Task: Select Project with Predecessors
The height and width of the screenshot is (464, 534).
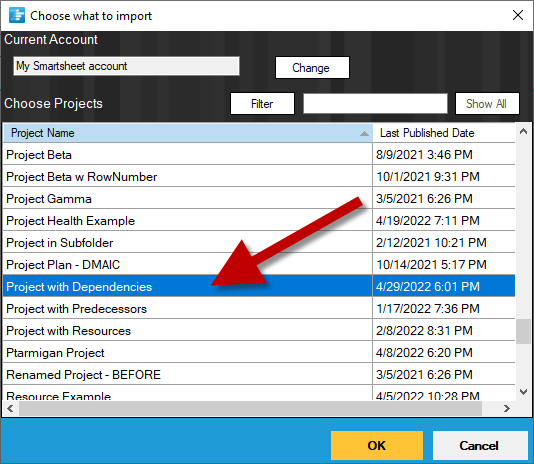Action: click(x=259, y=309)
